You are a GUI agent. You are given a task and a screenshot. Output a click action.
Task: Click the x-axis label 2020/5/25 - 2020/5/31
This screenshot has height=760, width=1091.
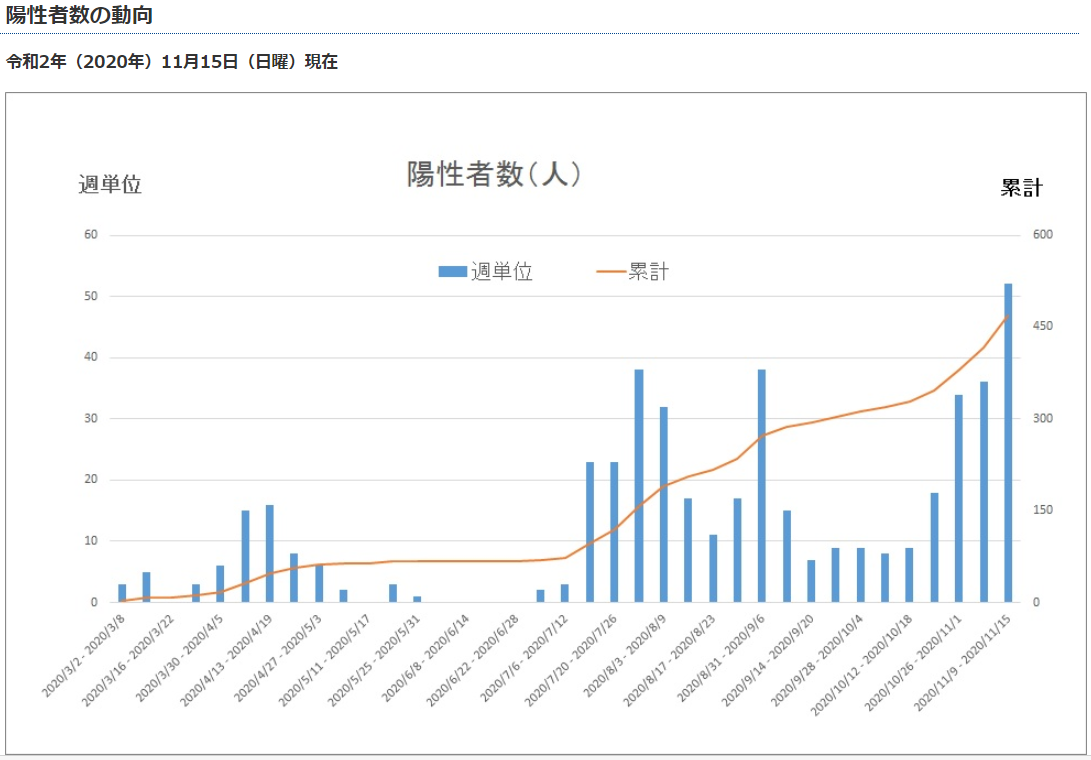[x=375, y=661]
